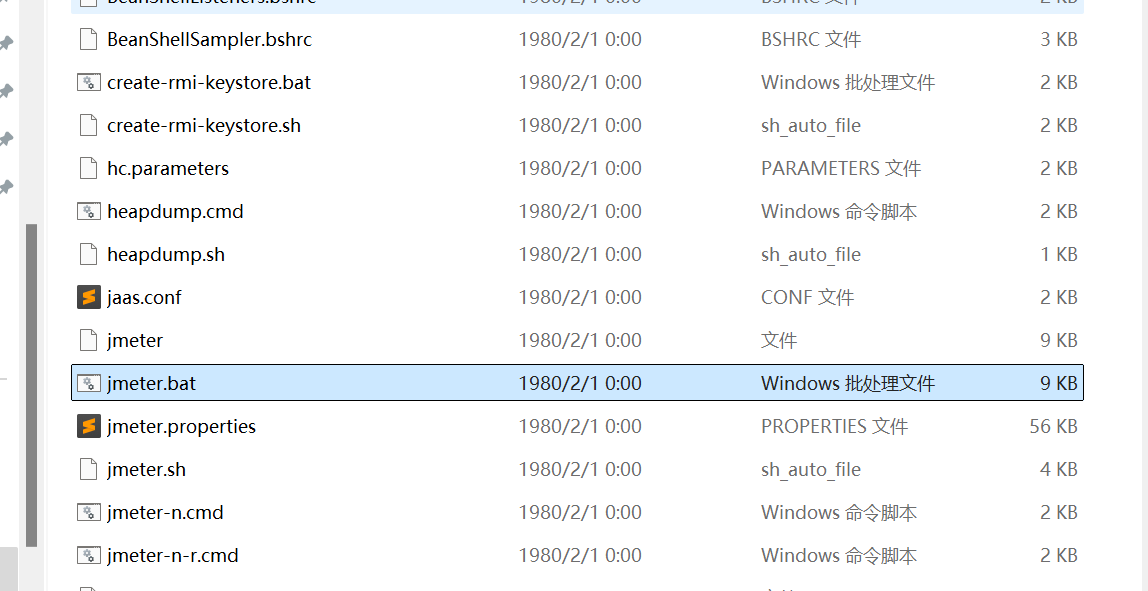Click the create-rmi-keystore.bat batch file icon
Screen dimensions: 1148x591
pyautogui.click(x=88, y=82)
